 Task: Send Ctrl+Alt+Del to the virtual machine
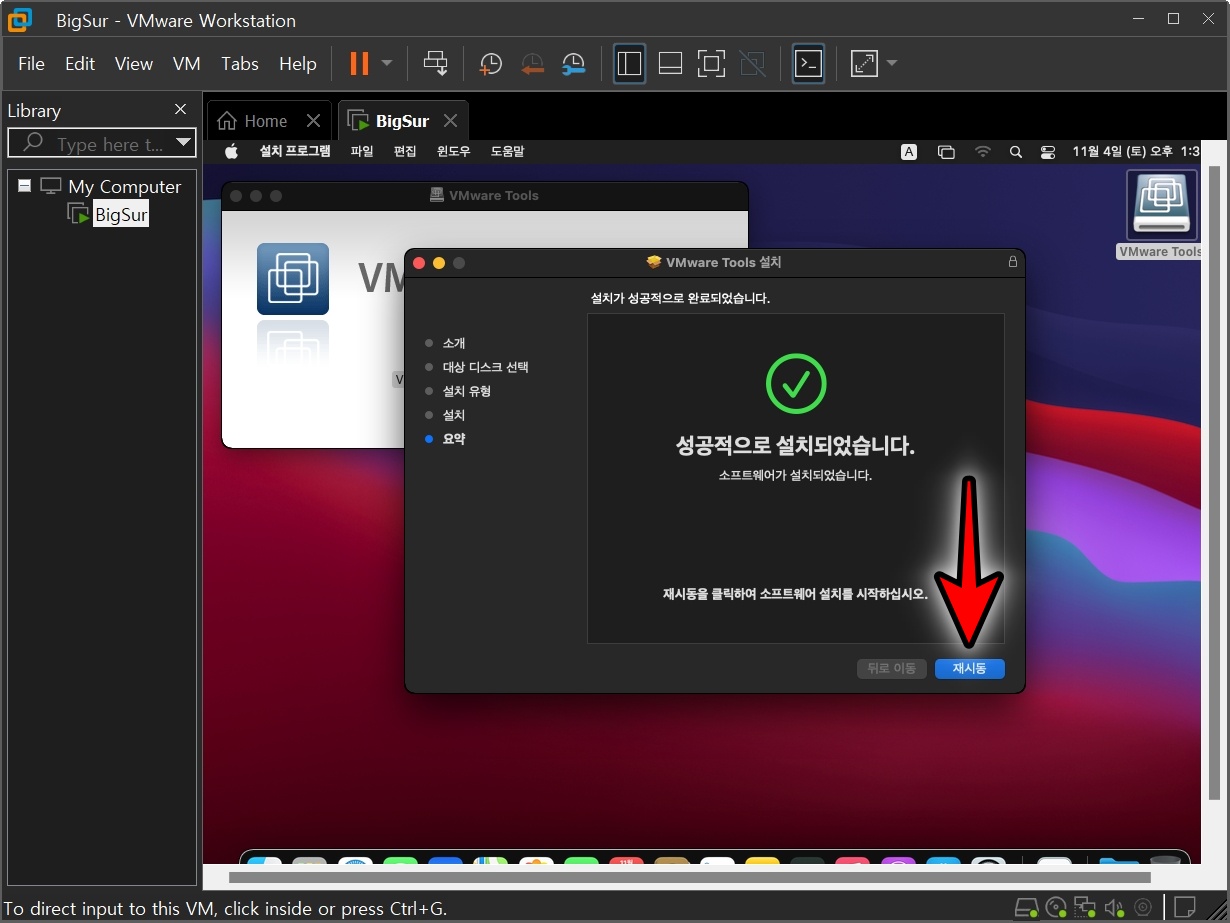[x=436, y=64]
